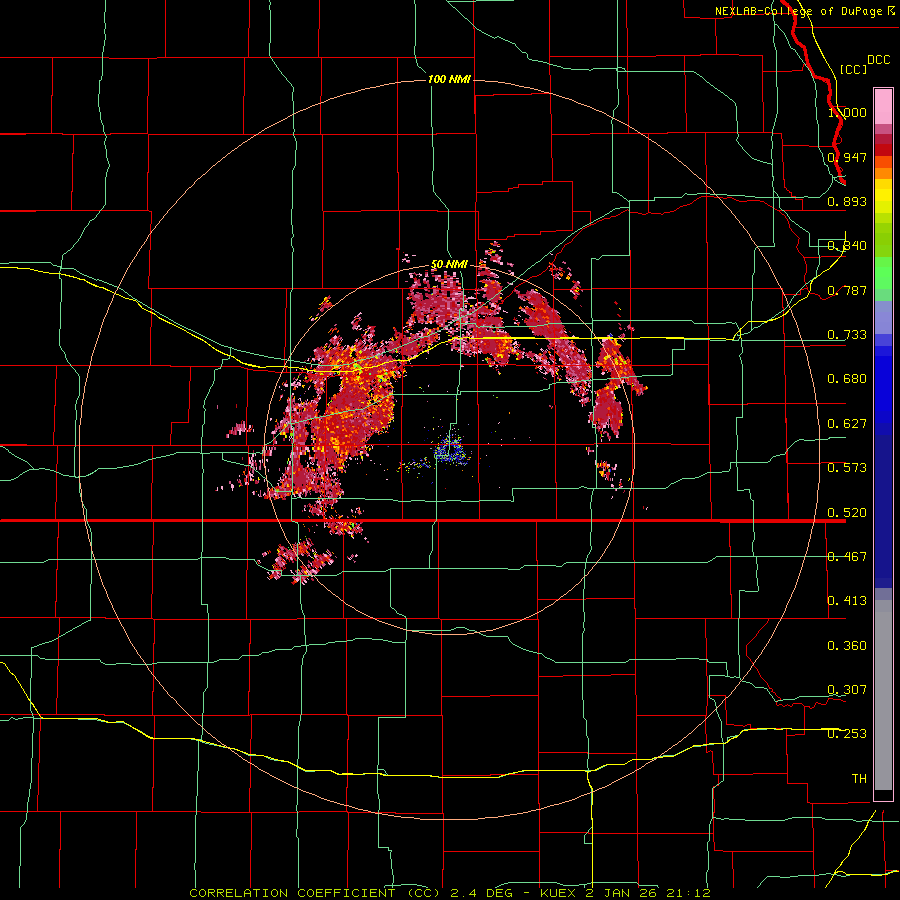Click the 0.520 legend value
Viewport: 900px width, 900px height.
coord(847,512)
